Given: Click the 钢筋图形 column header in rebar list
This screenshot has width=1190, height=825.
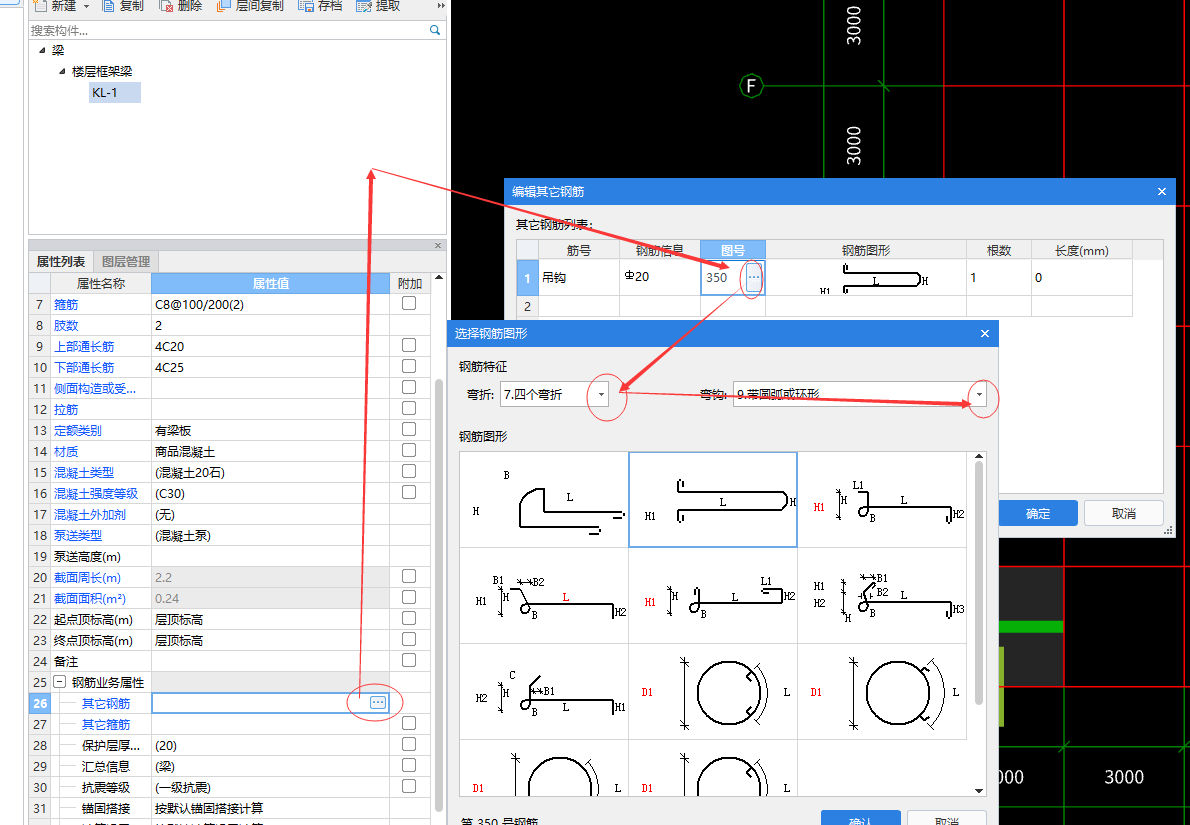Looking at the screenshot, I should pos(866,250).
